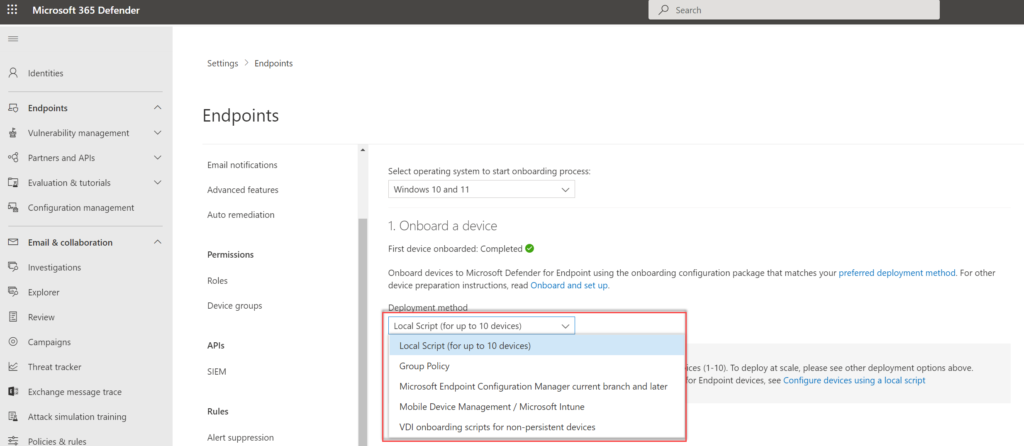Open the Onboard and set up link
The image size is (1024, 446).
[569, 285]
